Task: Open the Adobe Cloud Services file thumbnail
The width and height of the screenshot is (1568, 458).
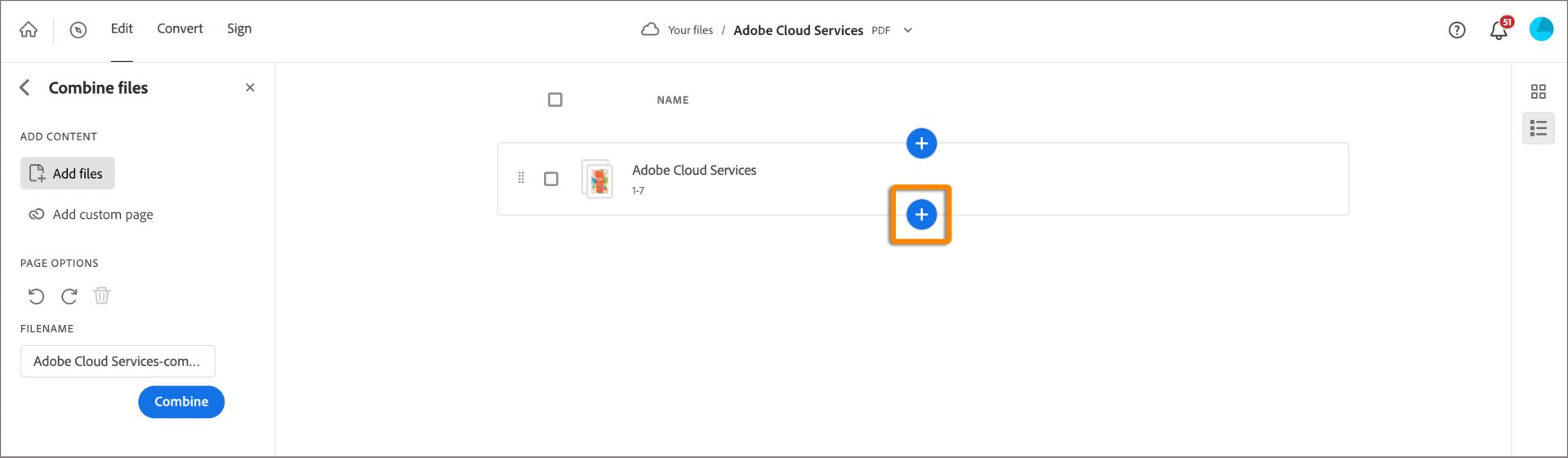Action: [x=598, y=179]
